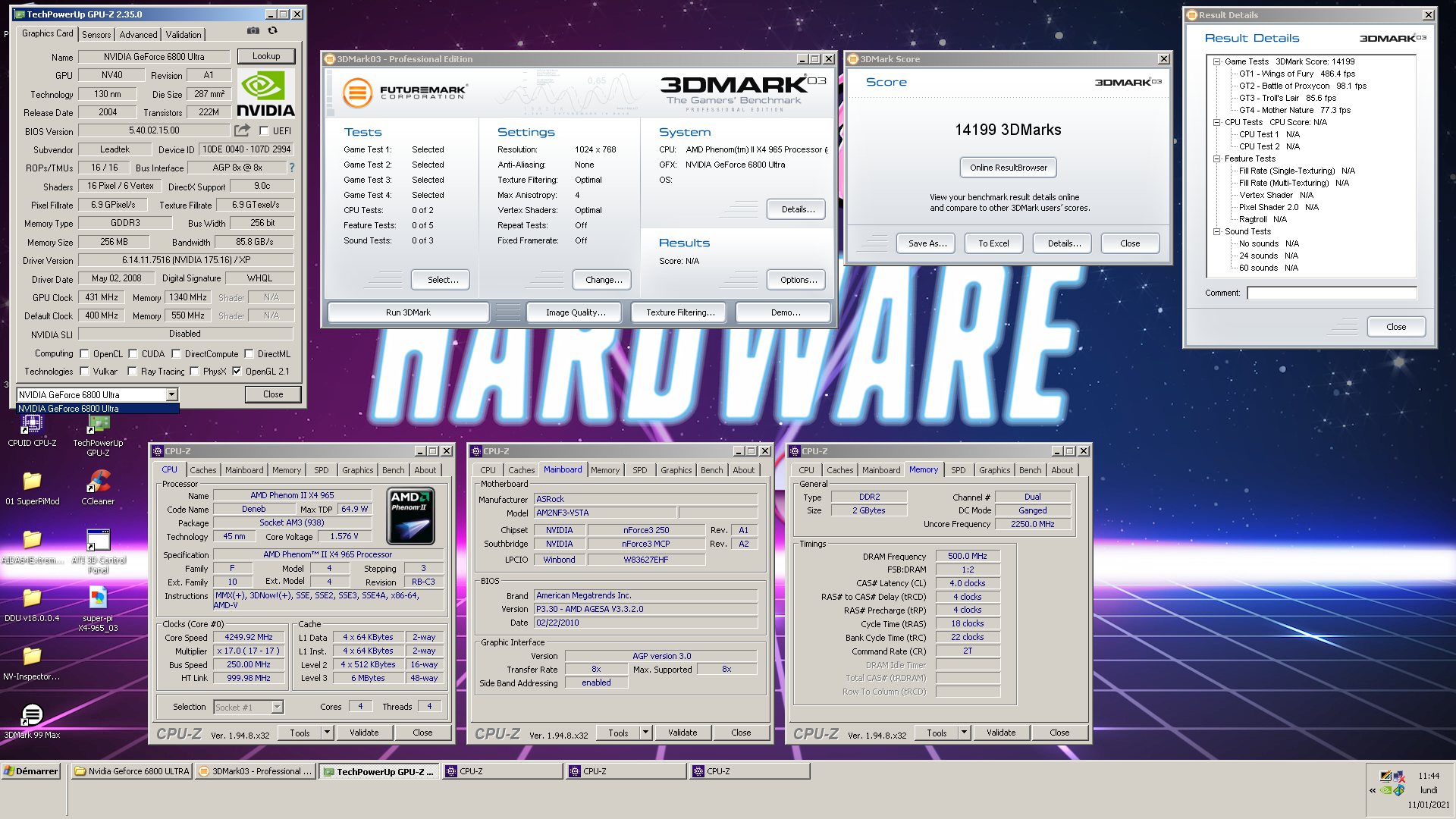Open the DDU v18.0.0.4 folder icon
Screen dimensions: 1456x819
pos(32,605)
